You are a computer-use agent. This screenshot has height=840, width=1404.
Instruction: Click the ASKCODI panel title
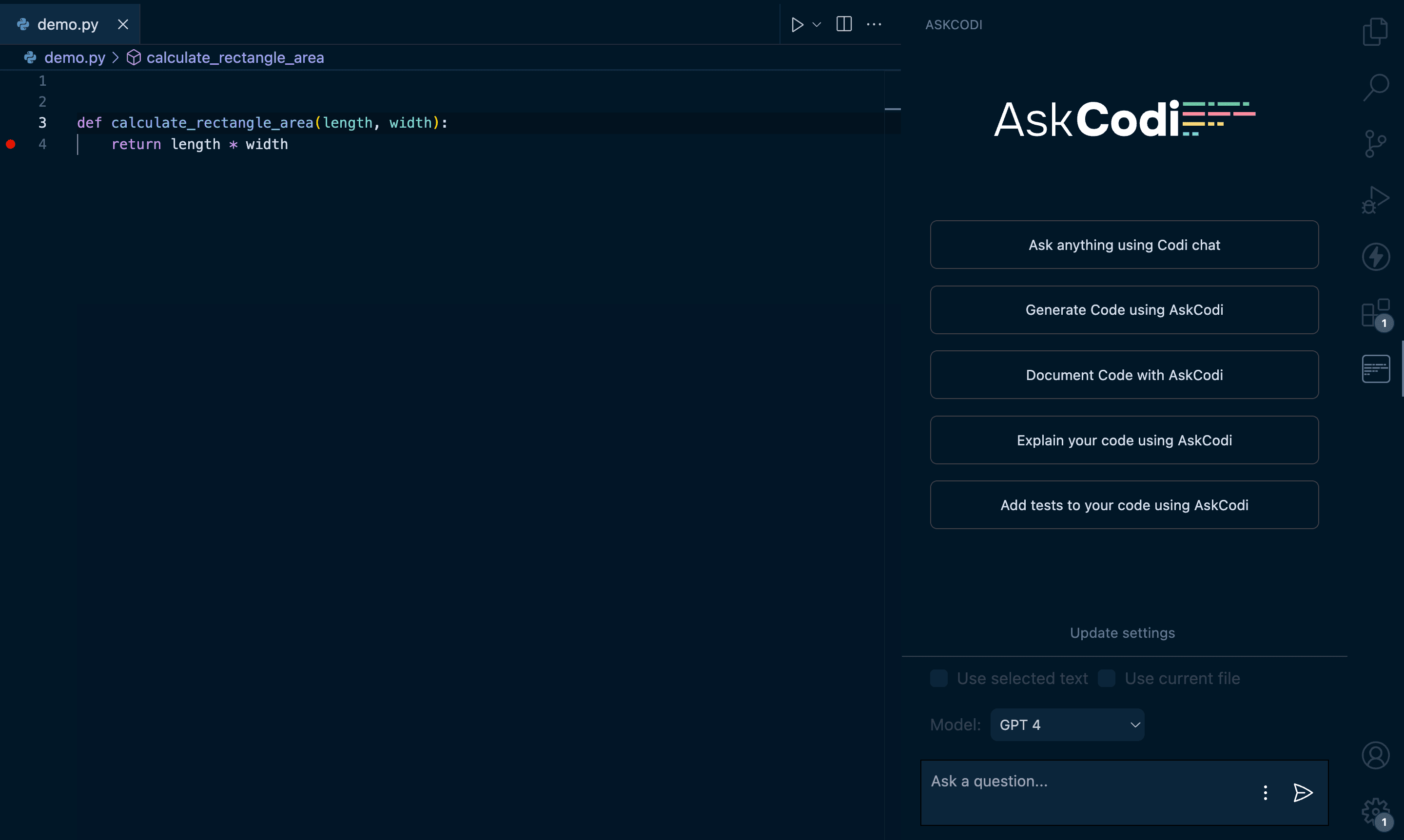(x=954, y=25)
